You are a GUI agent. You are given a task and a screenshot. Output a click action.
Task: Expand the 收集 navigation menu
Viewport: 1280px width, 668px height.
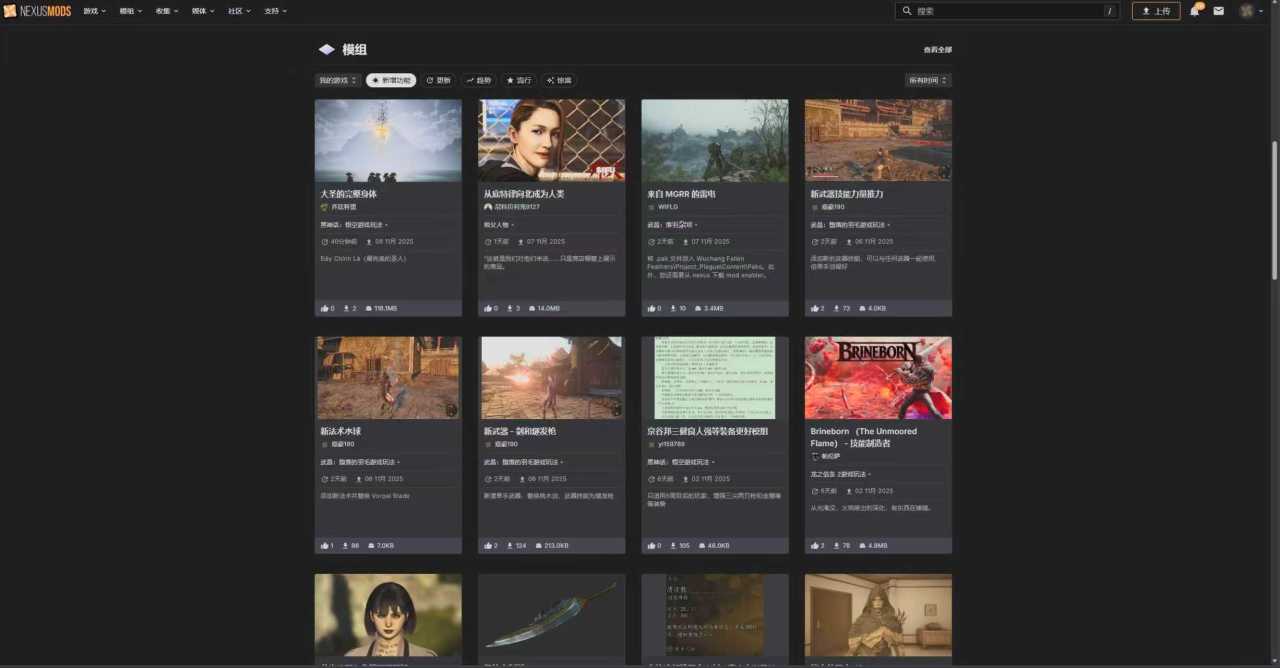pos(167,11)
